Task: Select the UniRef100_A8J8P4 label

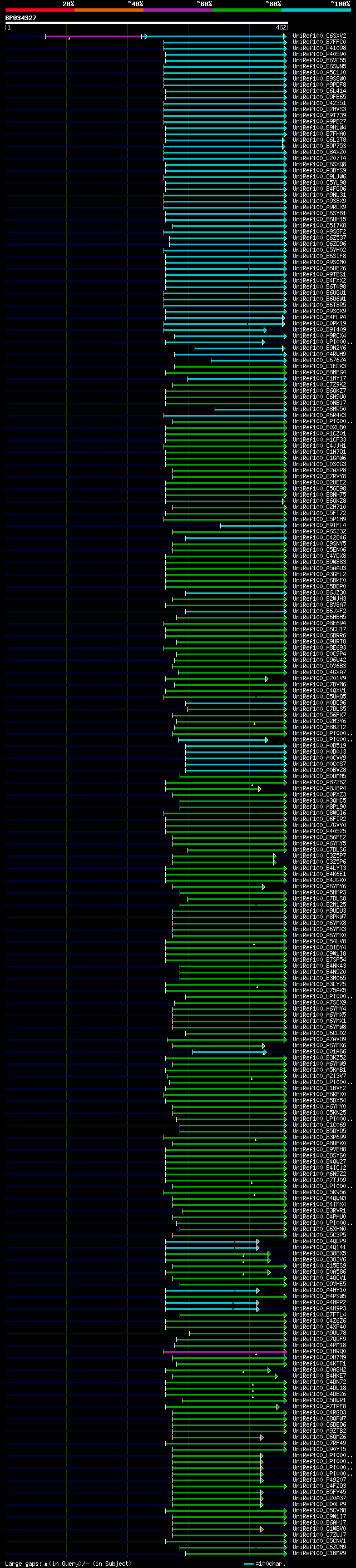Action: point(319,788)
